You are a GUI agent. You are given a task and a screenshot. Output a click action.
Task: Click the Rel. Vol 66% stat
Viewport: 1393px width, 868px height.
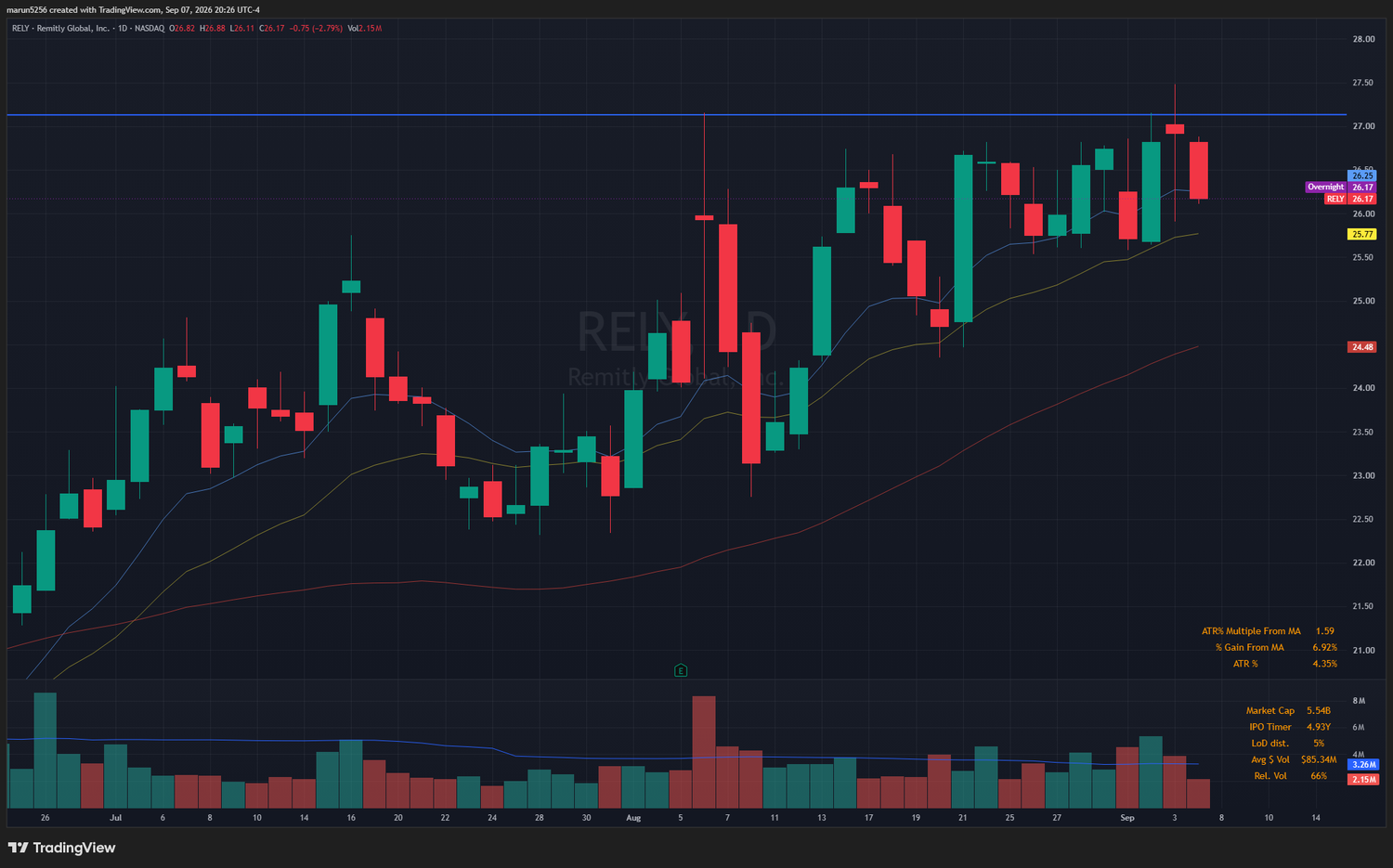tap(1290, 776)
